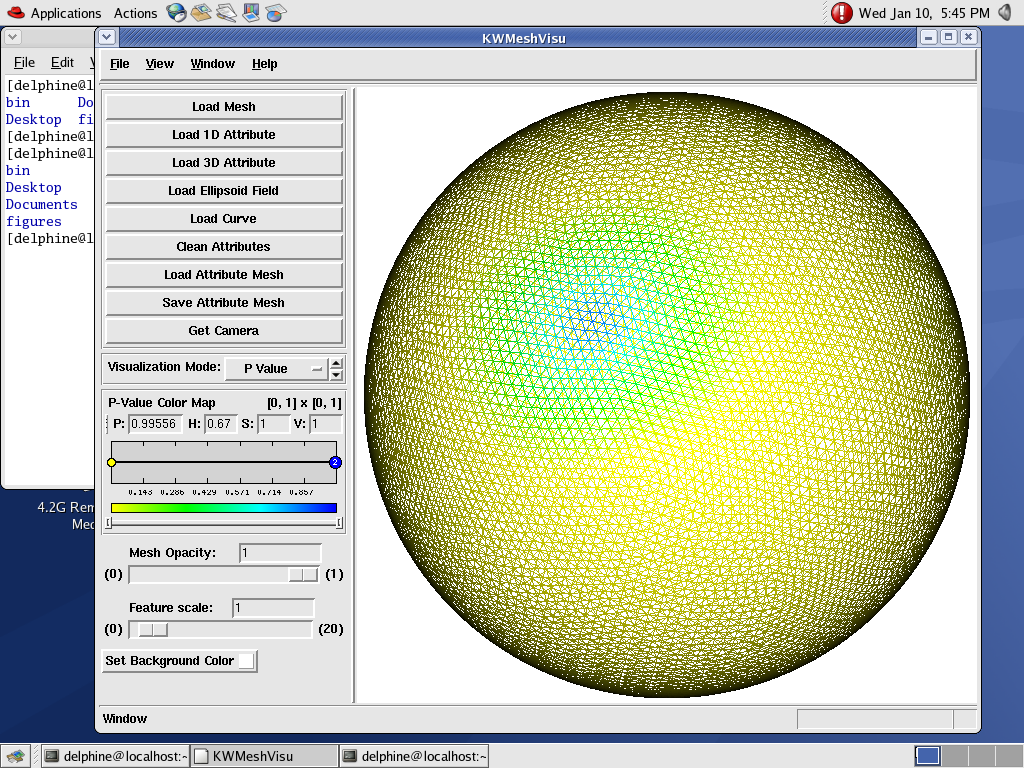Launch the presentation app panel icon
Screen dimensions: 1024x768
coord(251,13)
